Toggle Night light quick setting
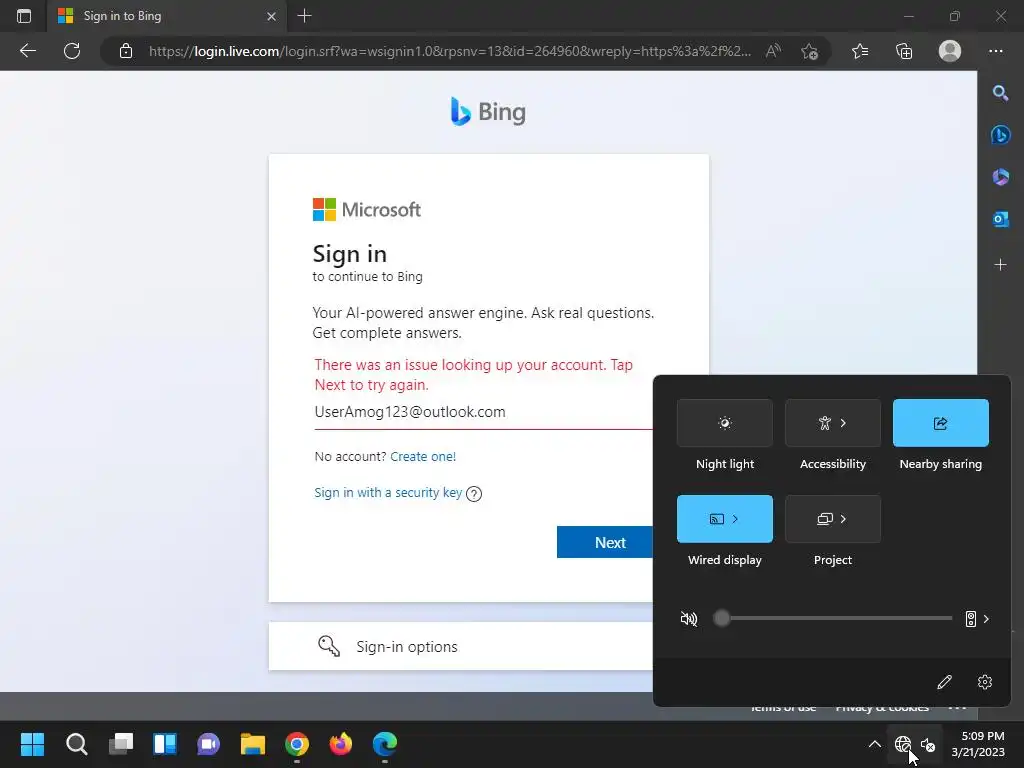 725,423
